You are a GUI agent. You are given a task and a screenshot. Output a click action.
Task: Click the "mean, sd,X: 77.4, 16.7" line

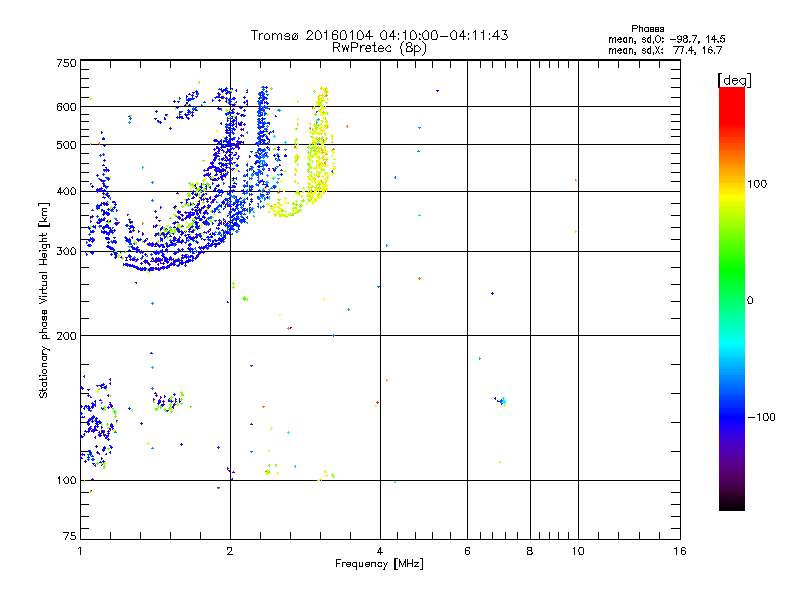tap(665, 50)
